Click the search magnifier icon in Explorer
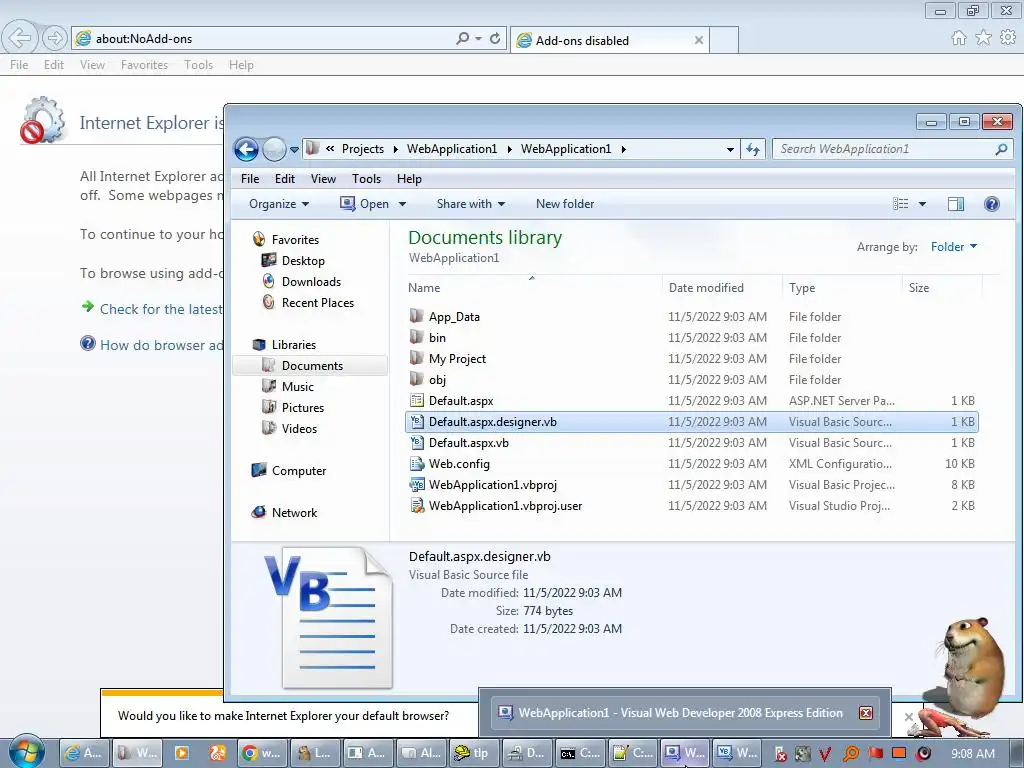This screenshot has height=768, width=1024. point(1001,149)
